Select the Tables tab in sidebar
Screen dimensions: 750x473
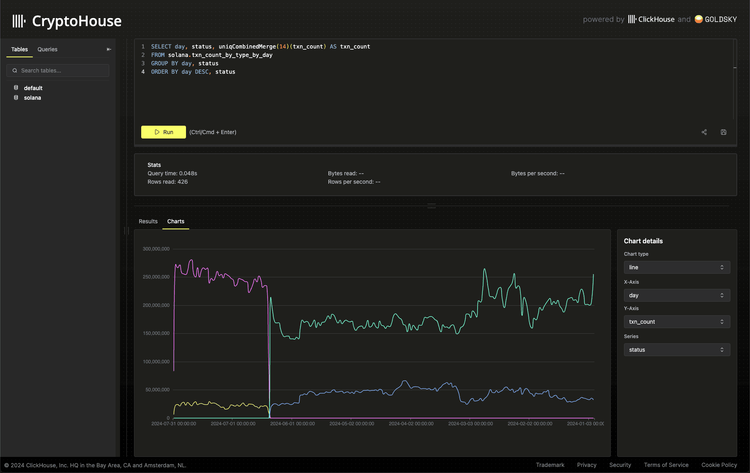click(19, 49)
